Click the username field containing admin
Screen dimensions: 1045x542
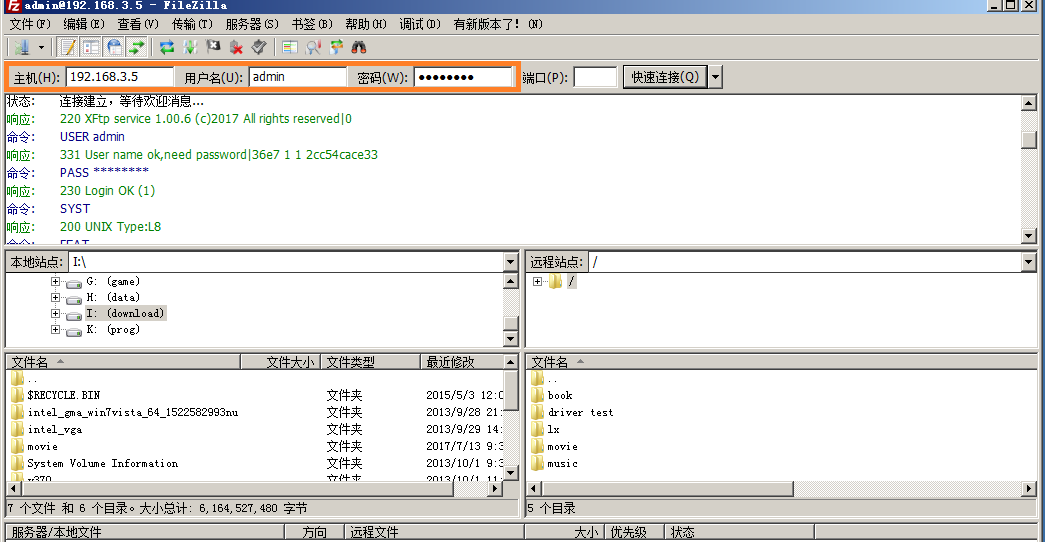(298, 77)
